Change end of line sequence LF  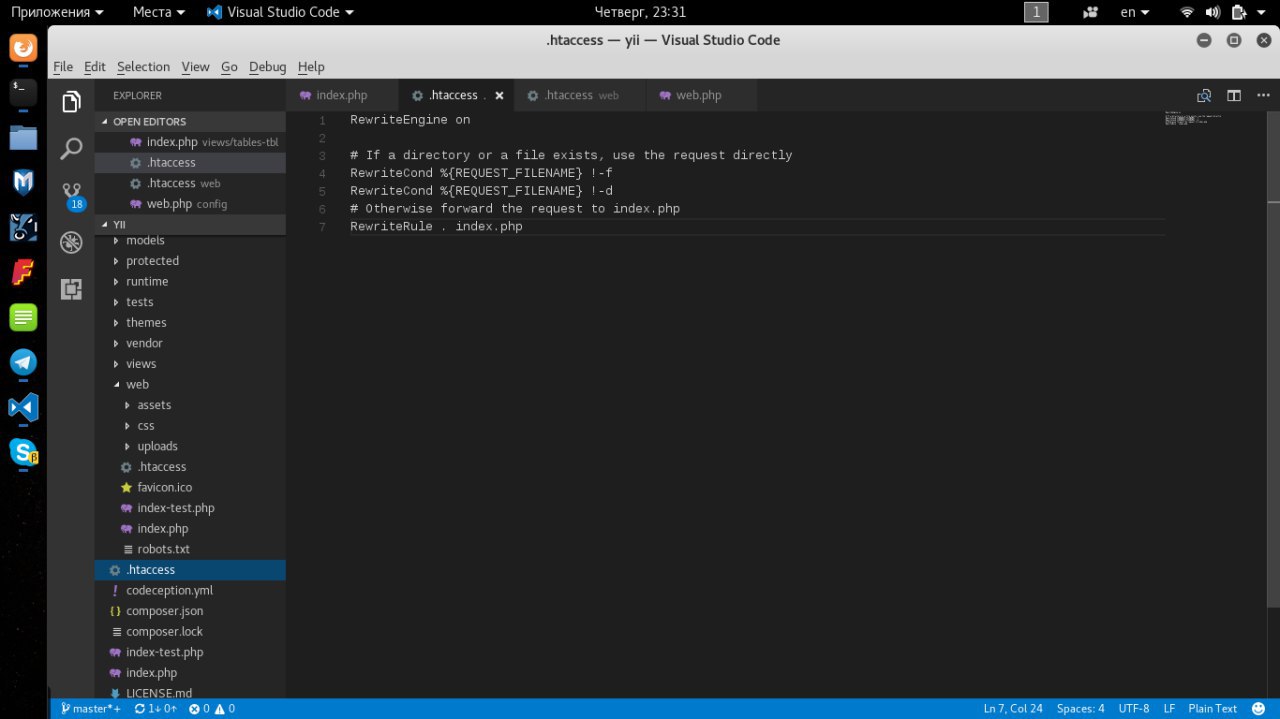click(1169, 708)
